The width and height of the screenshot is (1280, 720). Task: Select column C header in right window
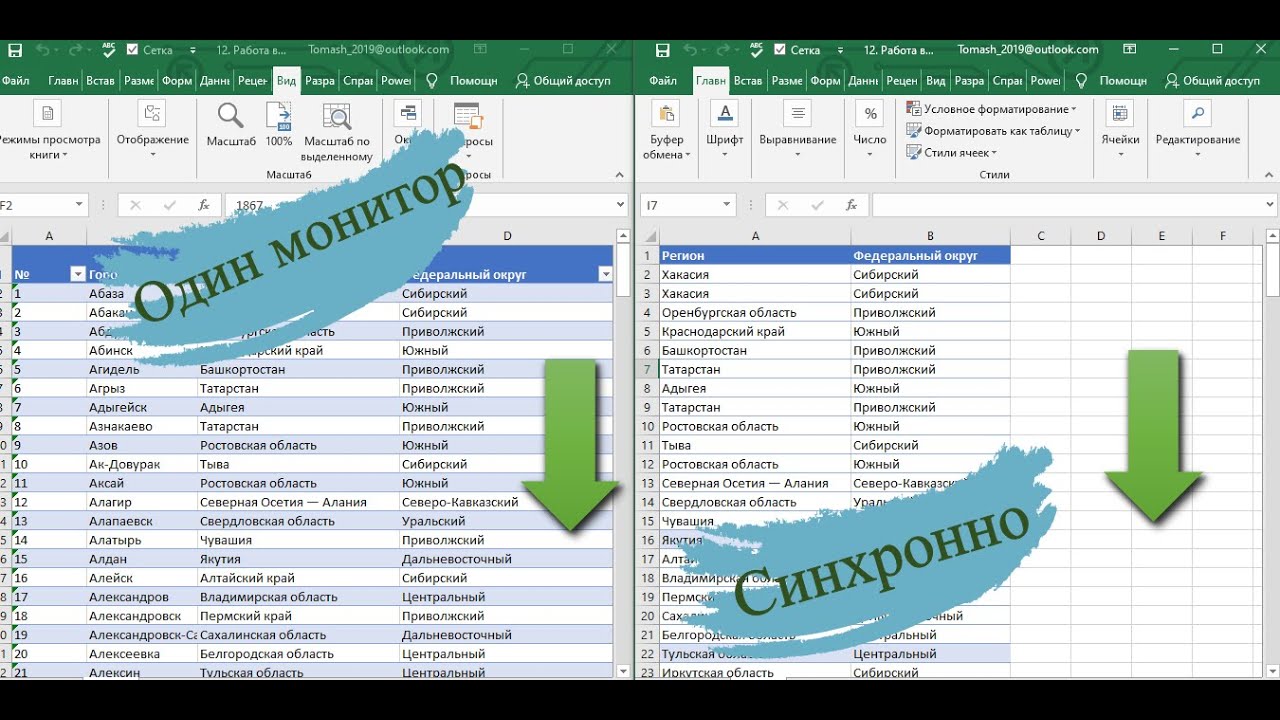[x=1040, y=236]
